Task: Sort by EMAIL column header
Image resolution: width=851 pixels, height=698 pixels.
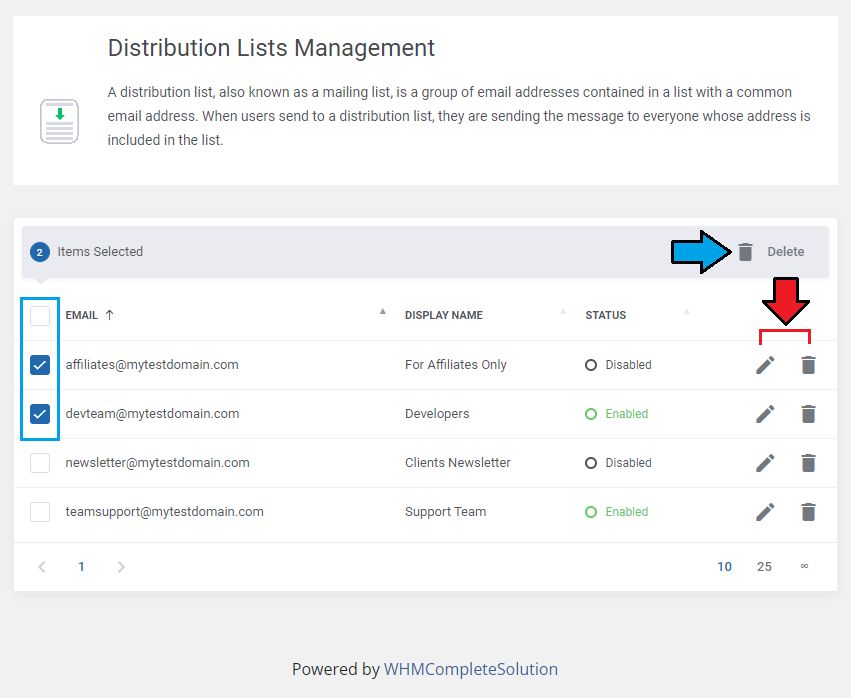Action: [81, 315]
